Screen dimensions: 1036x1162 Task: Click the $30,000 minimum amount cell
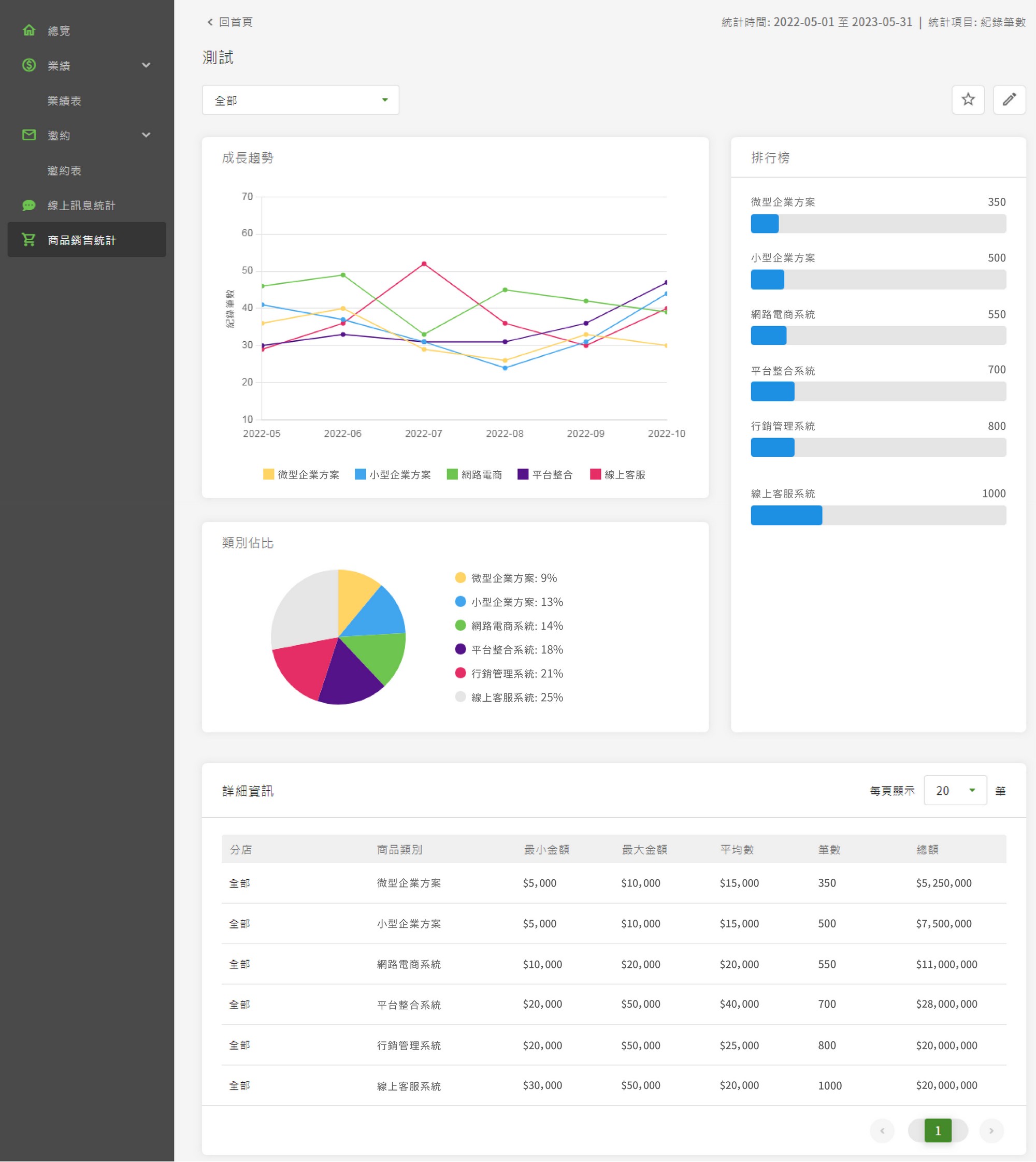click(542, 1085)
